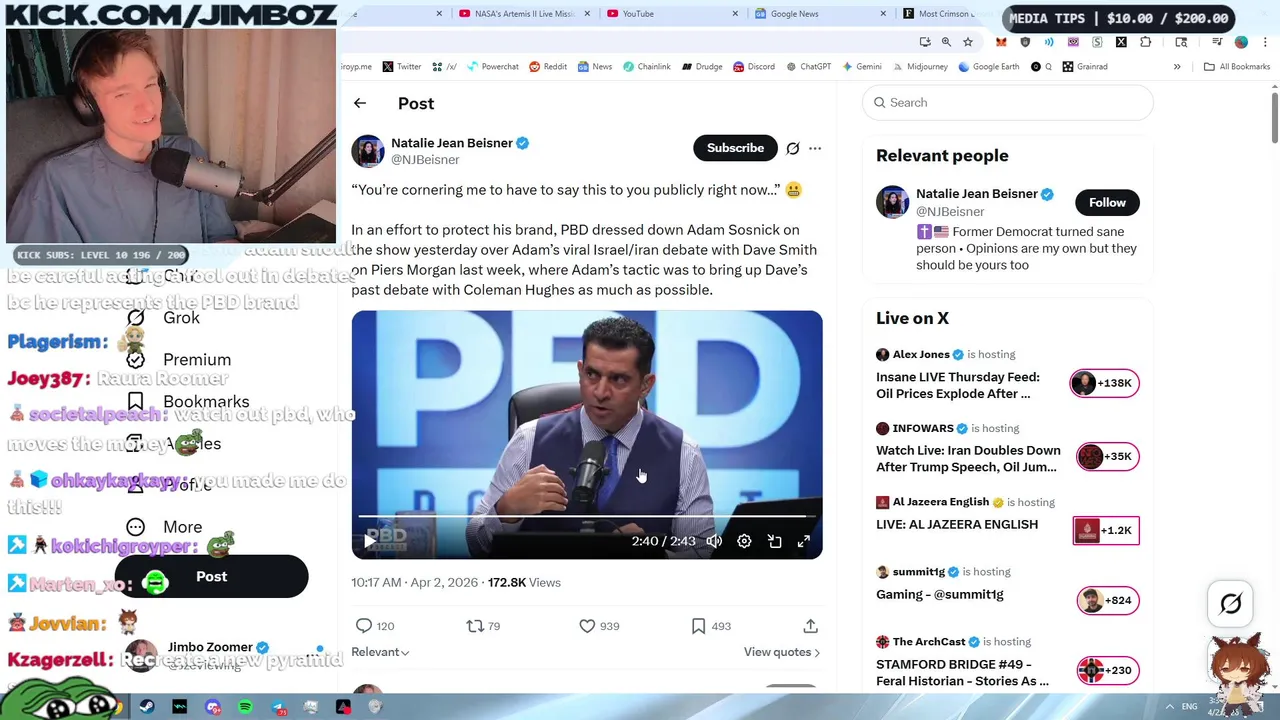
Task: Share the post via share icon
Action: 811,626
